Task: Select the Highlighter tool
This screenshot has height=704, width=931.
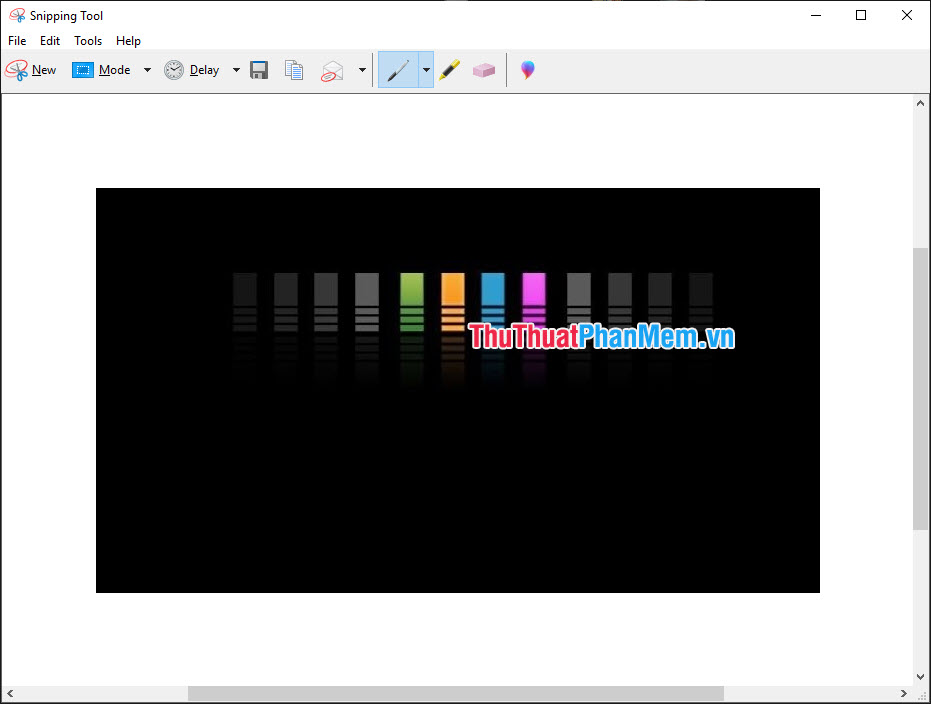Action: click(449, 69)
